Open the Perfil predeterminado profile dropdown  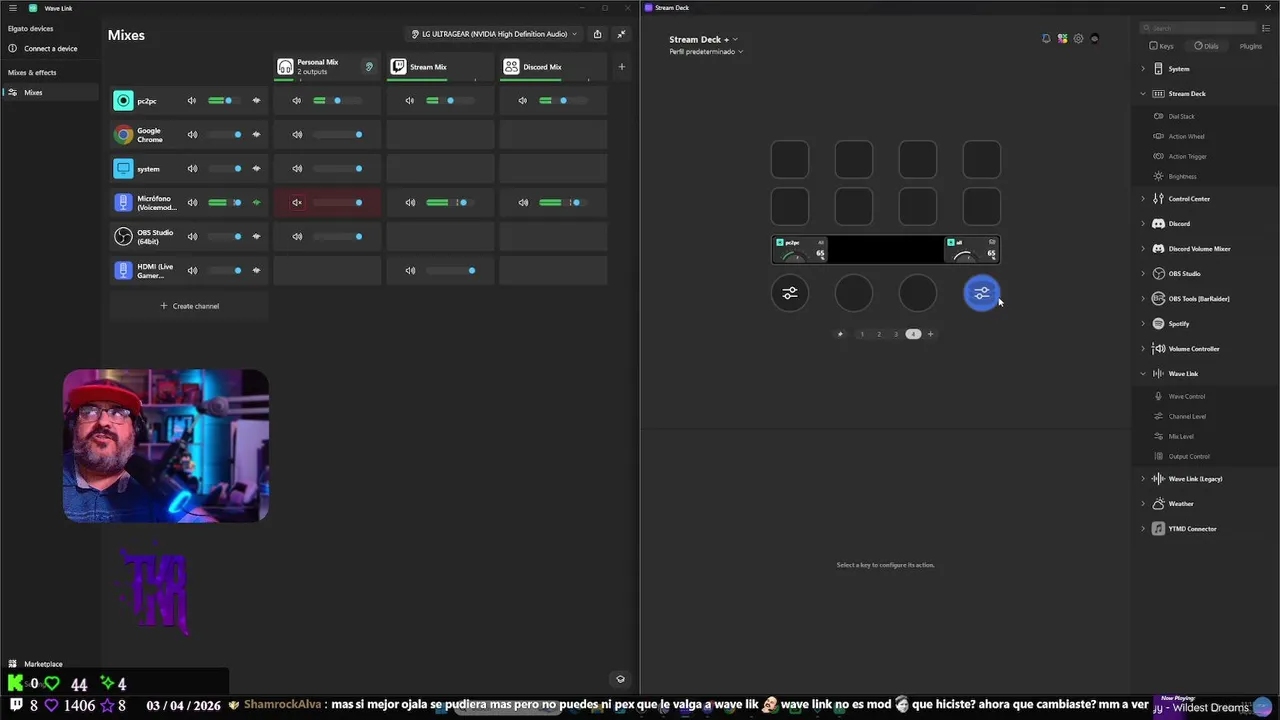(x=706, y=51)
